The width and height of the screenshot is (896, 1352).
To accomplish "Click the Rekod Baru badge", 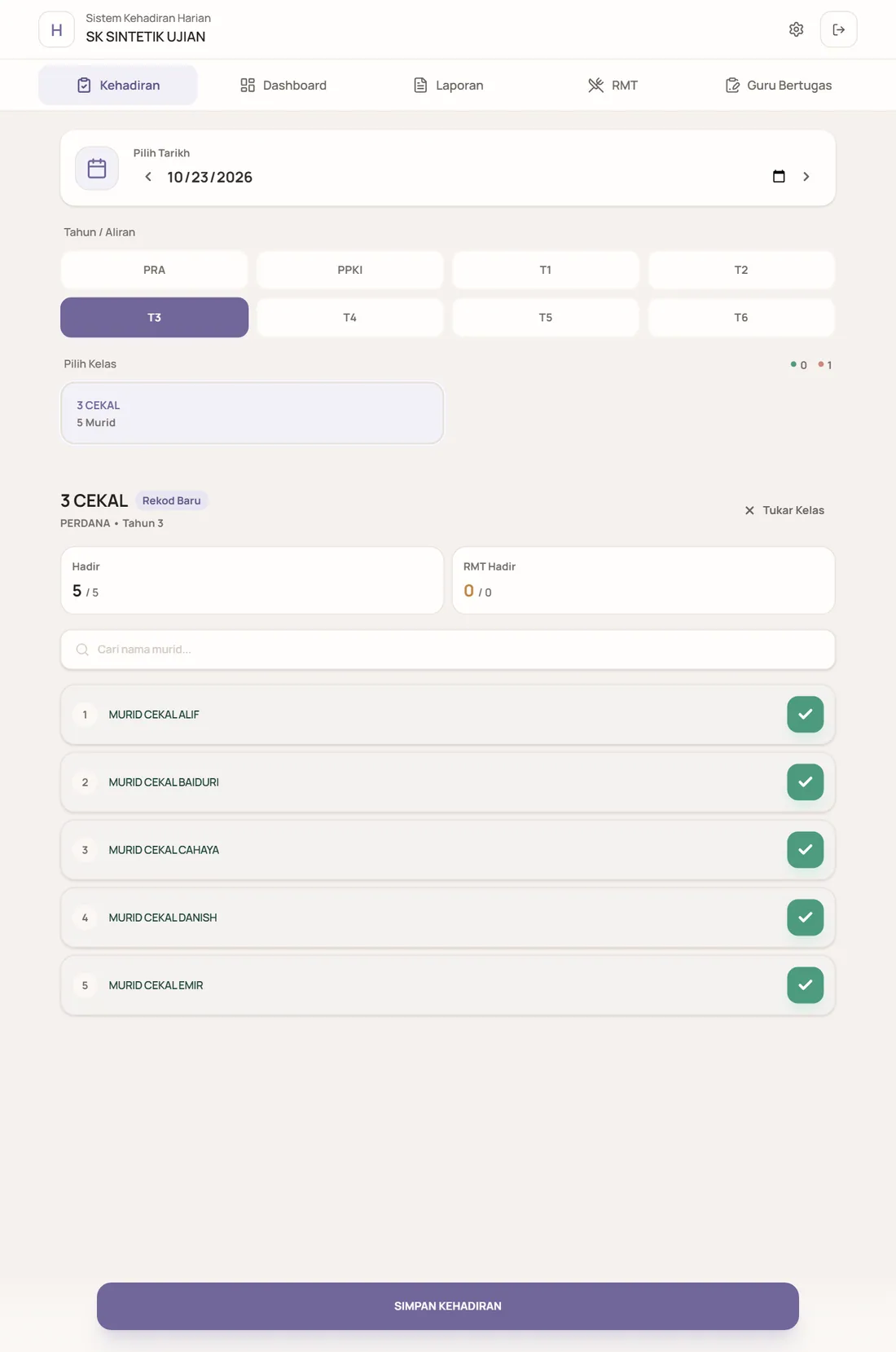I will [171, 500].
